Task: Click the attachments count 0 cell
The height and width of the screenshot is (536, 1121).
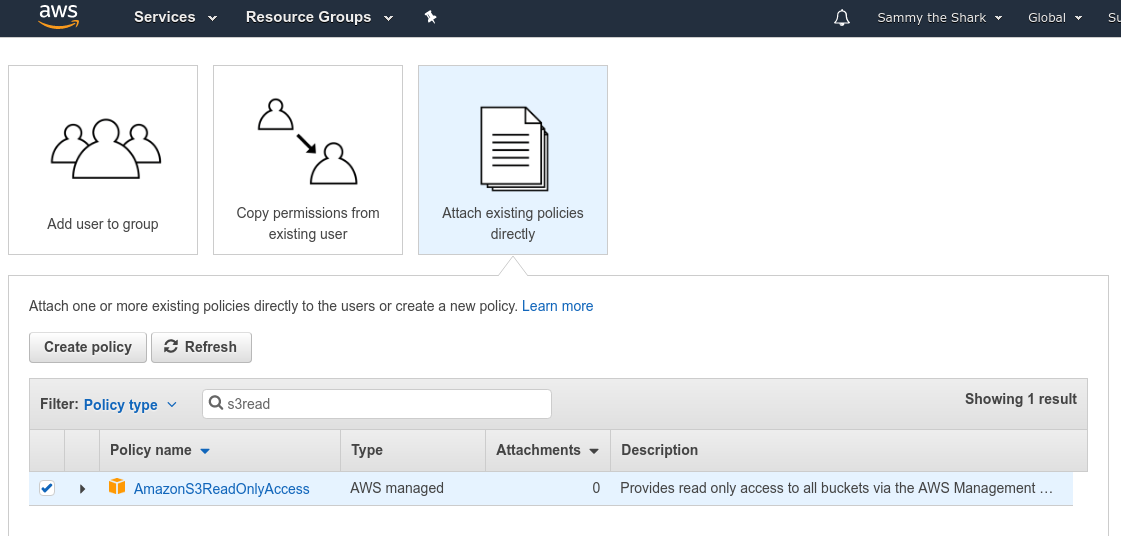Action: click(x=596, y=489)
